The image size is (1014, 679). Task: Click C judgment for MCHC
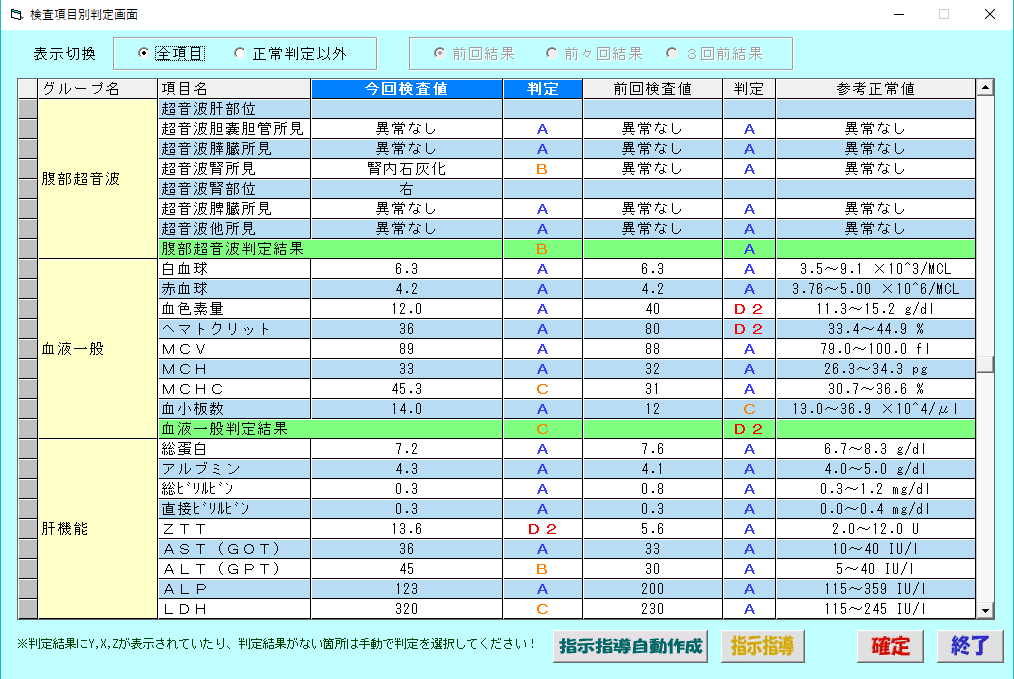543,389
